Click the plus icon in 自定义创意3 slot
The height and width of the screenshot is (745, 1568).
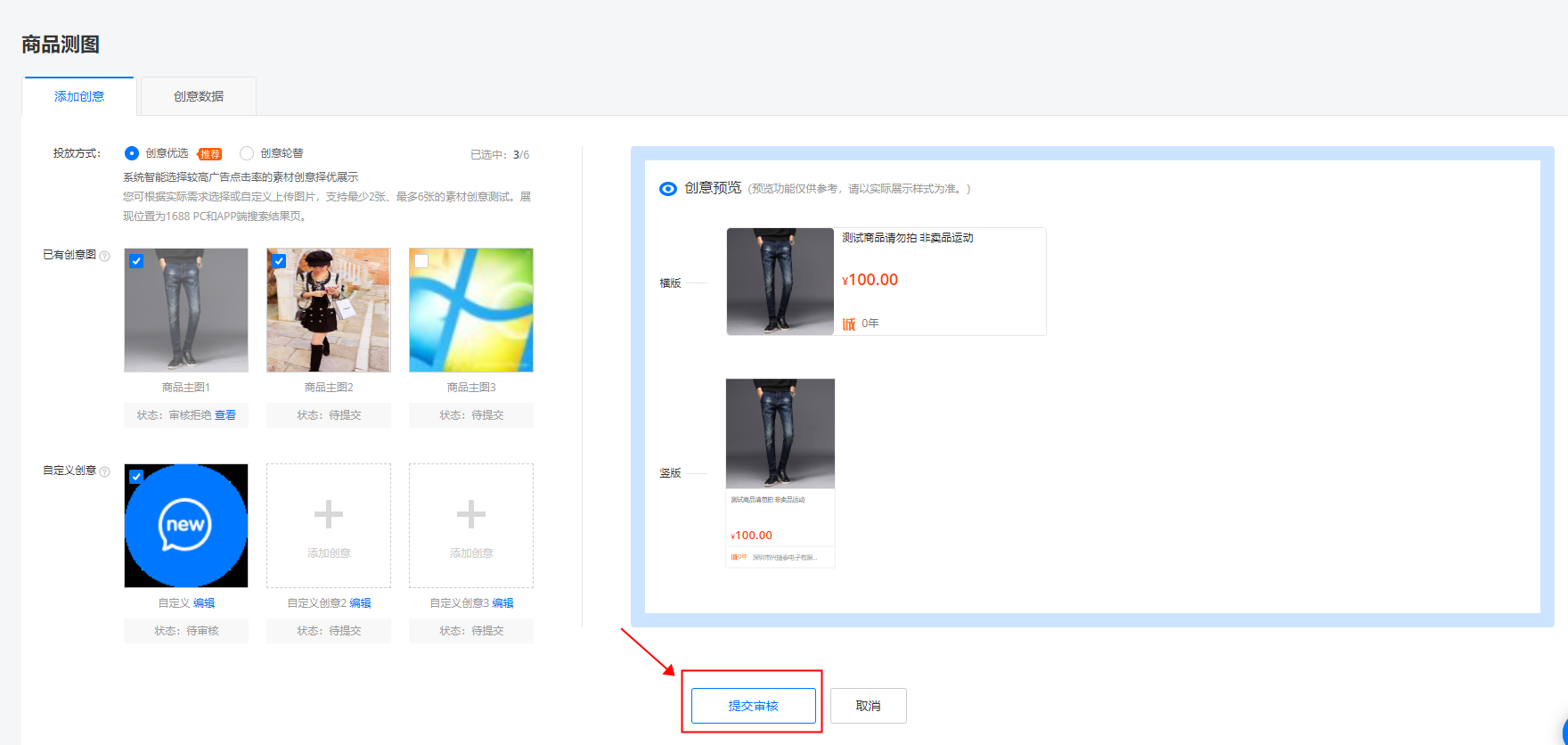pyautogui.click(x=471, y=515)
